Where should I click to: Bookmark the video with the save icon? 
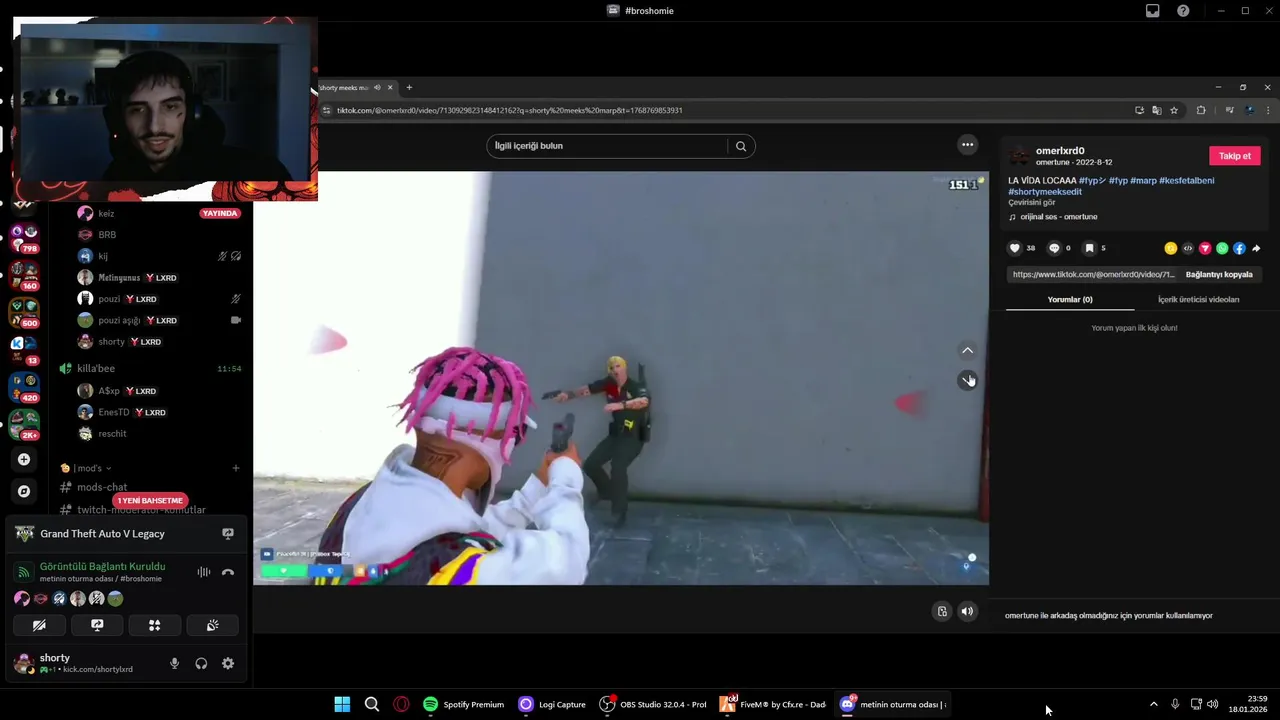pyautogui.click(x=1089, y=248)
